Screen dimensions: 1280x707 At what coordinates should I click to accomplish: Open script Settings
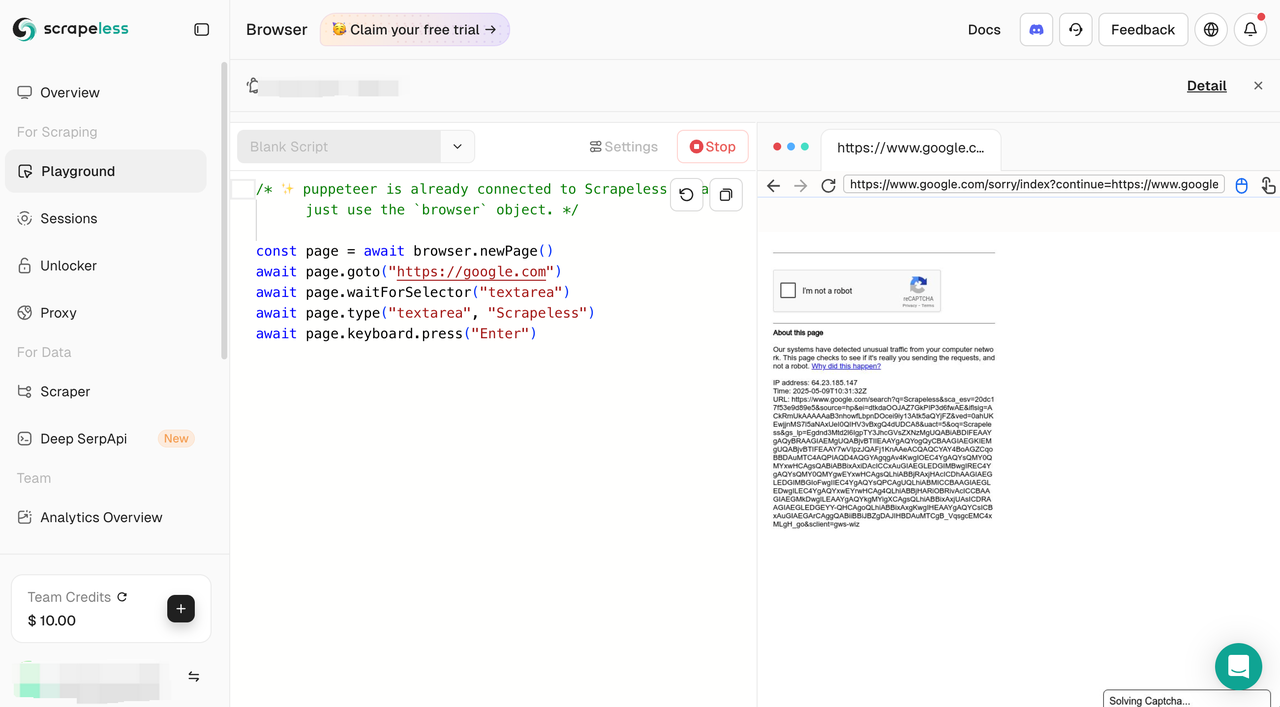(x=623, y=146)
